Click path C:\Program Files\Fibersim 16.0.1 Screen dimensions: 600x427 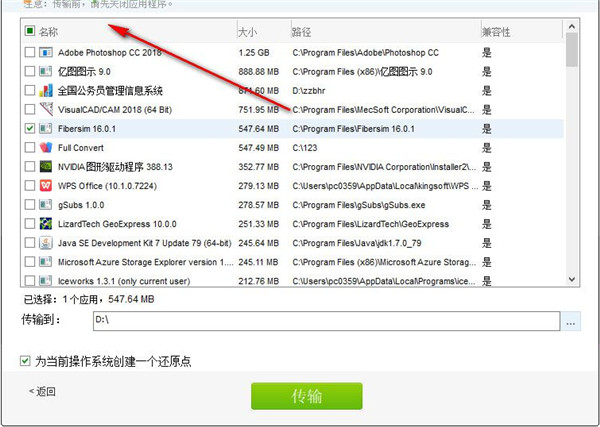354,129
